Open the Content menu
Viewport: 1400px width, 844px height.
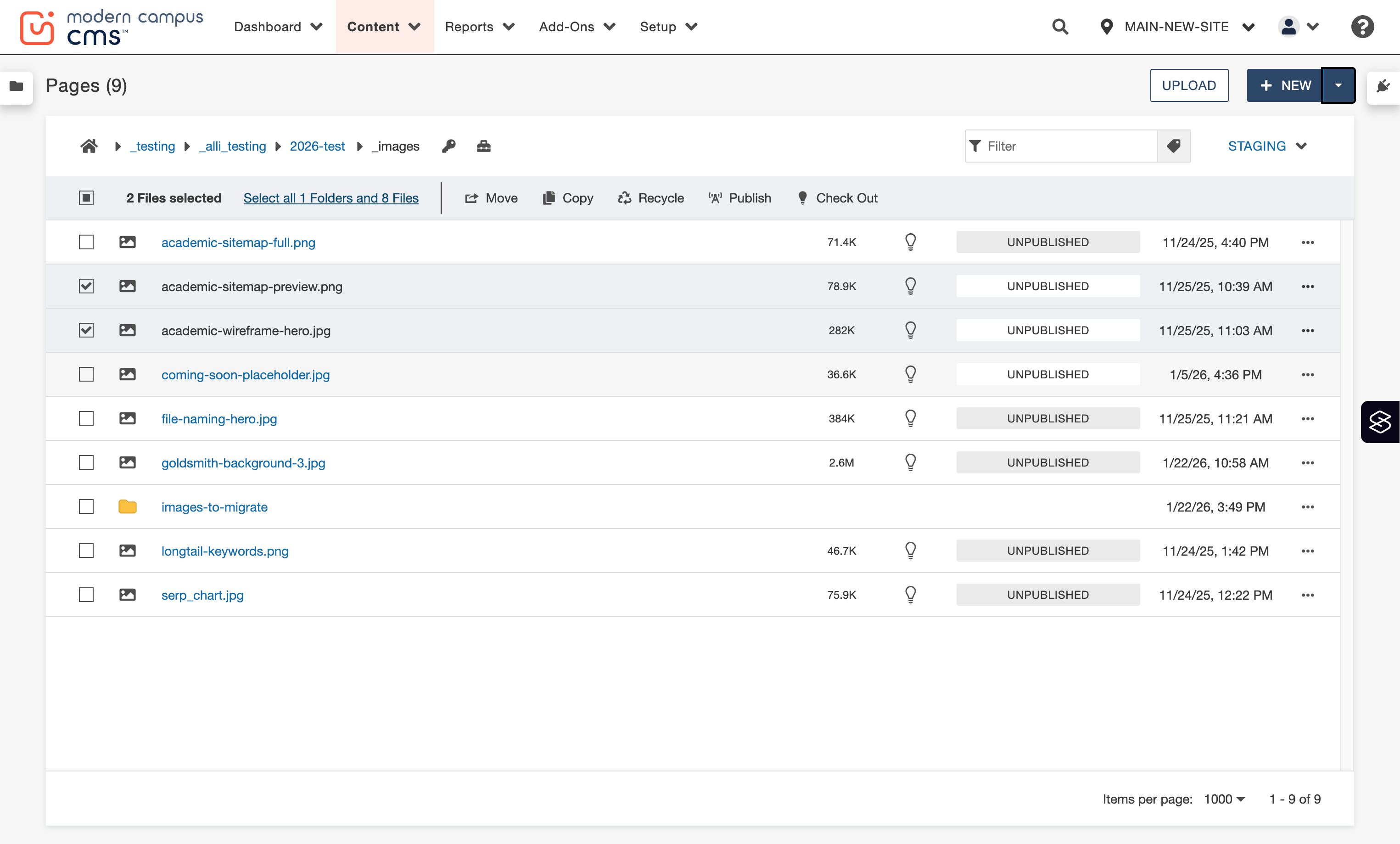(x=384, y=27)
